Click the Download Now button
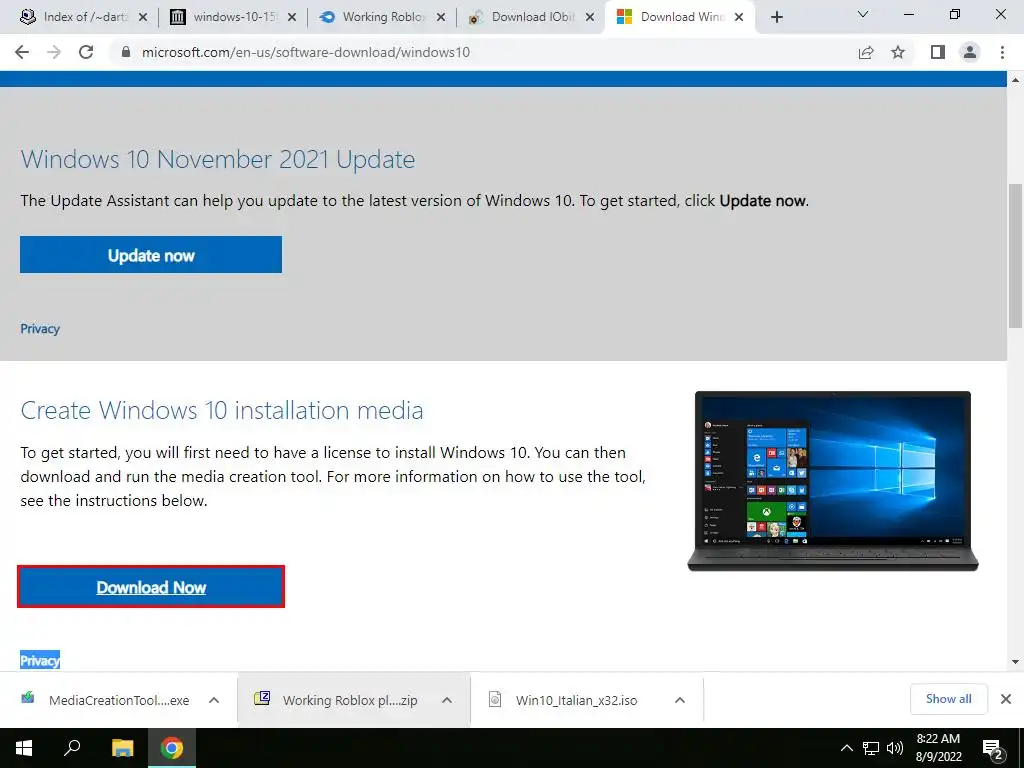This screenshot has height=768, width=1024. tap(151, 587)
